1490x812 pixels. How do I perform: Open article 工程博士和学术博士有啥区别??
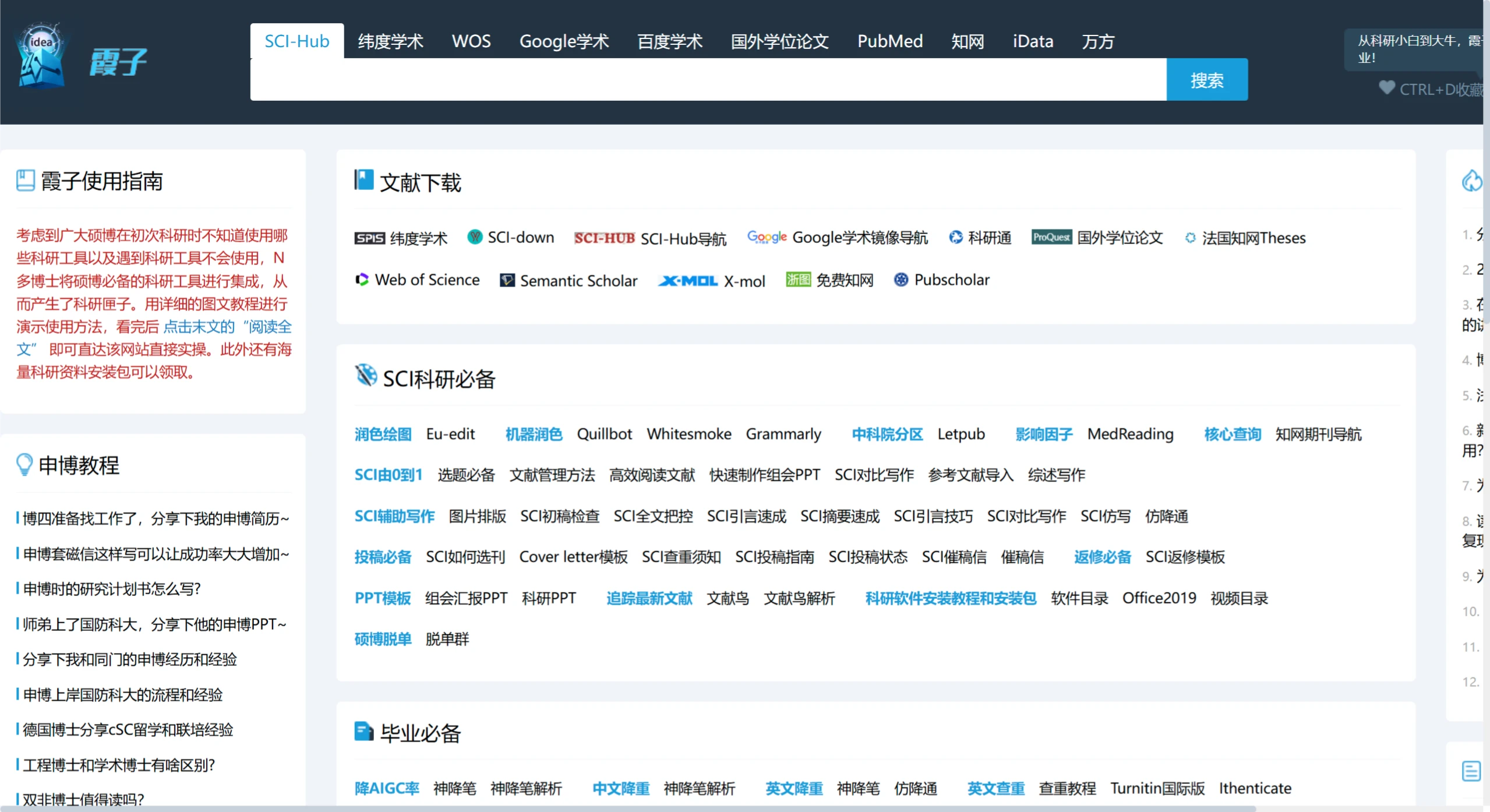(x=119, y=765)
